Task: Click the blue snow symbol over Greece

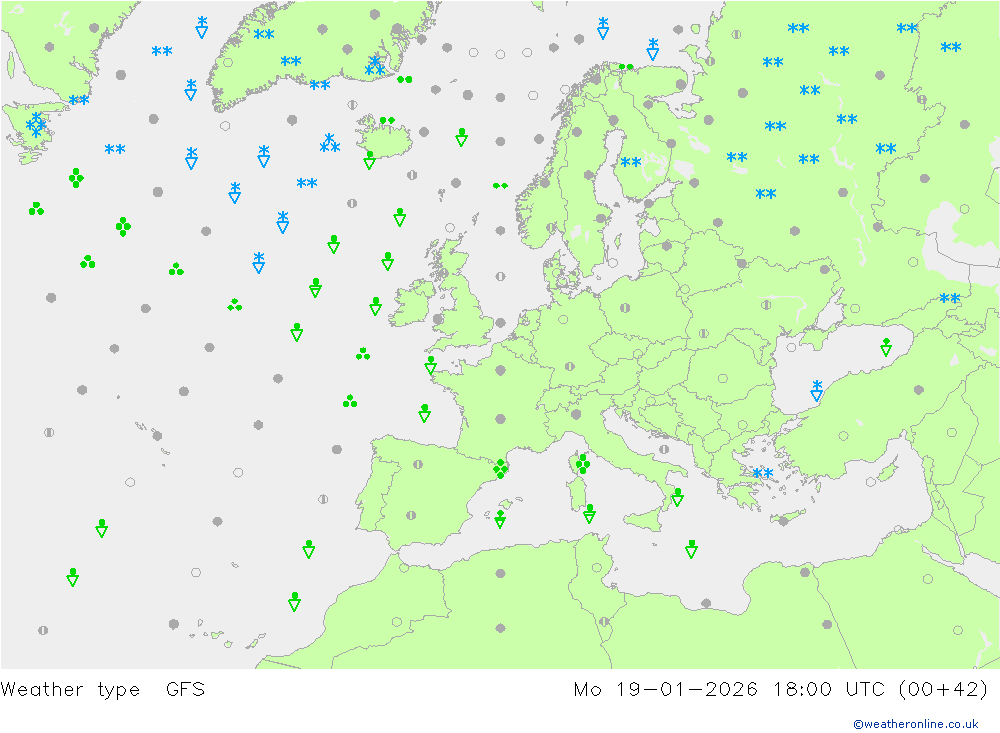Action: tap(763, 473)
